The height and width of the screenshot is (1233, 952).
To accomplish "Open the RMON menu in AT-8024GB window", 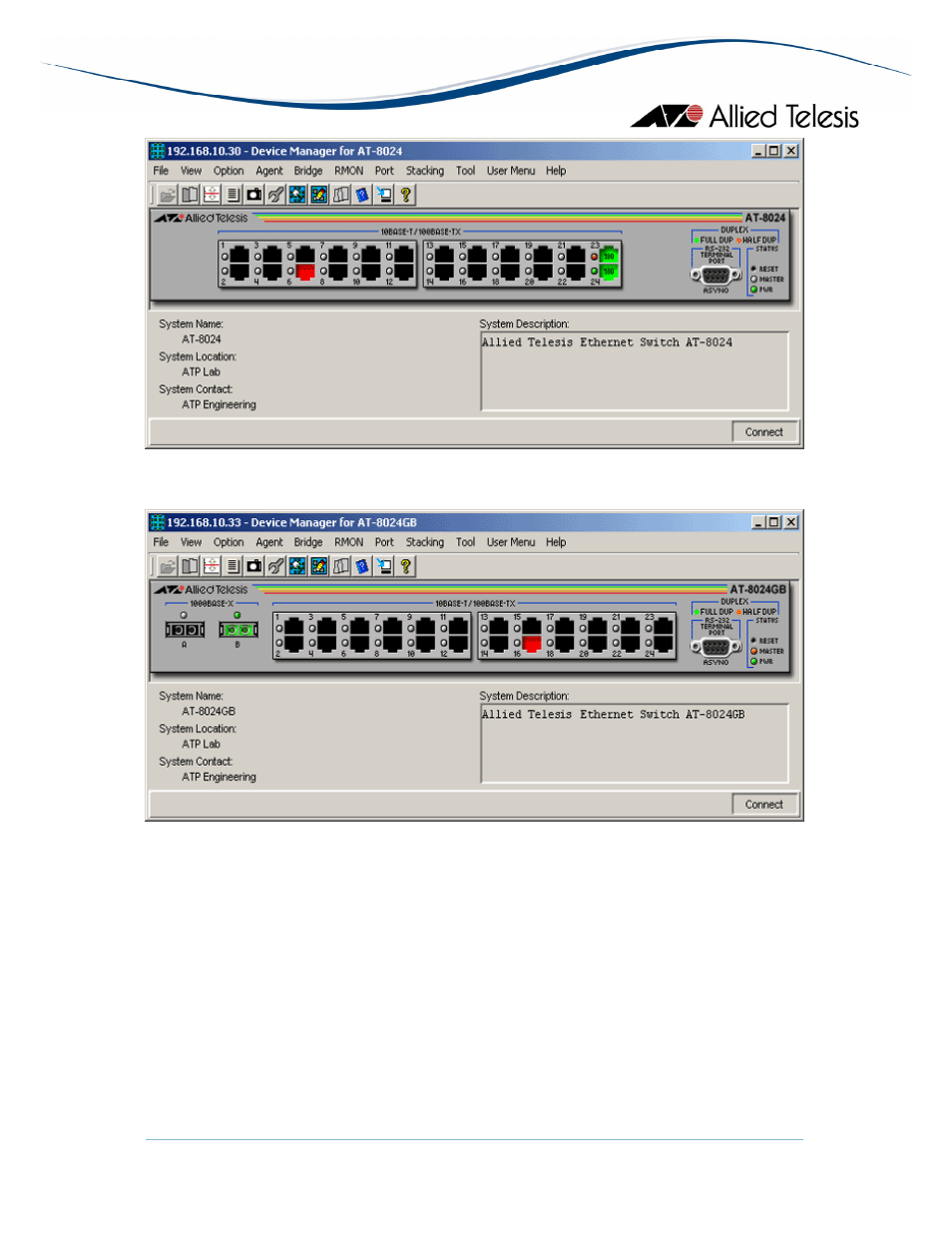I will click(349, 542).
